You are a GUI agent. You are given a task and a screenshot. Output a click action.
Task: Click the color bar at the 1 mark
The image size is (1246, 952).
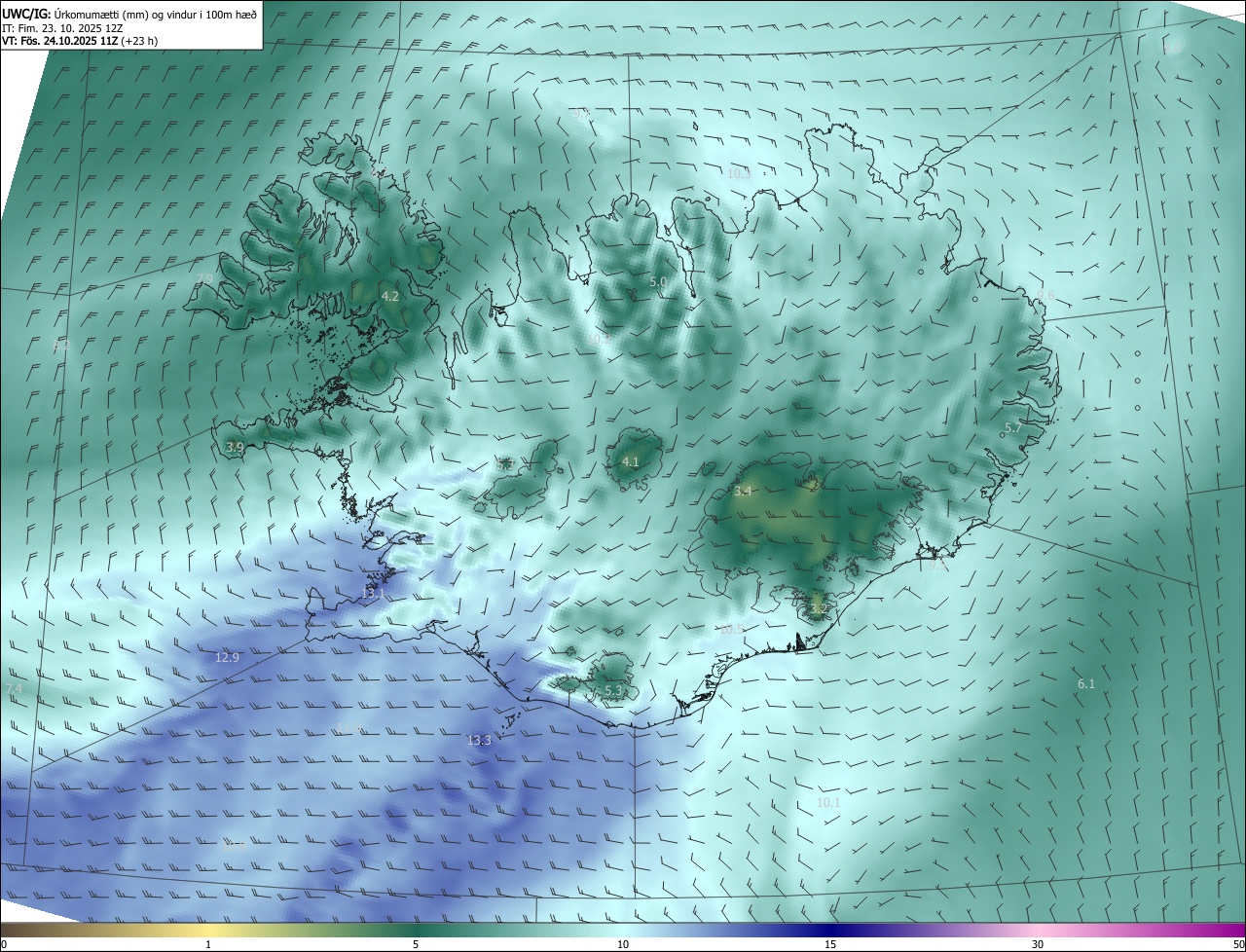[x=208, y=944]
